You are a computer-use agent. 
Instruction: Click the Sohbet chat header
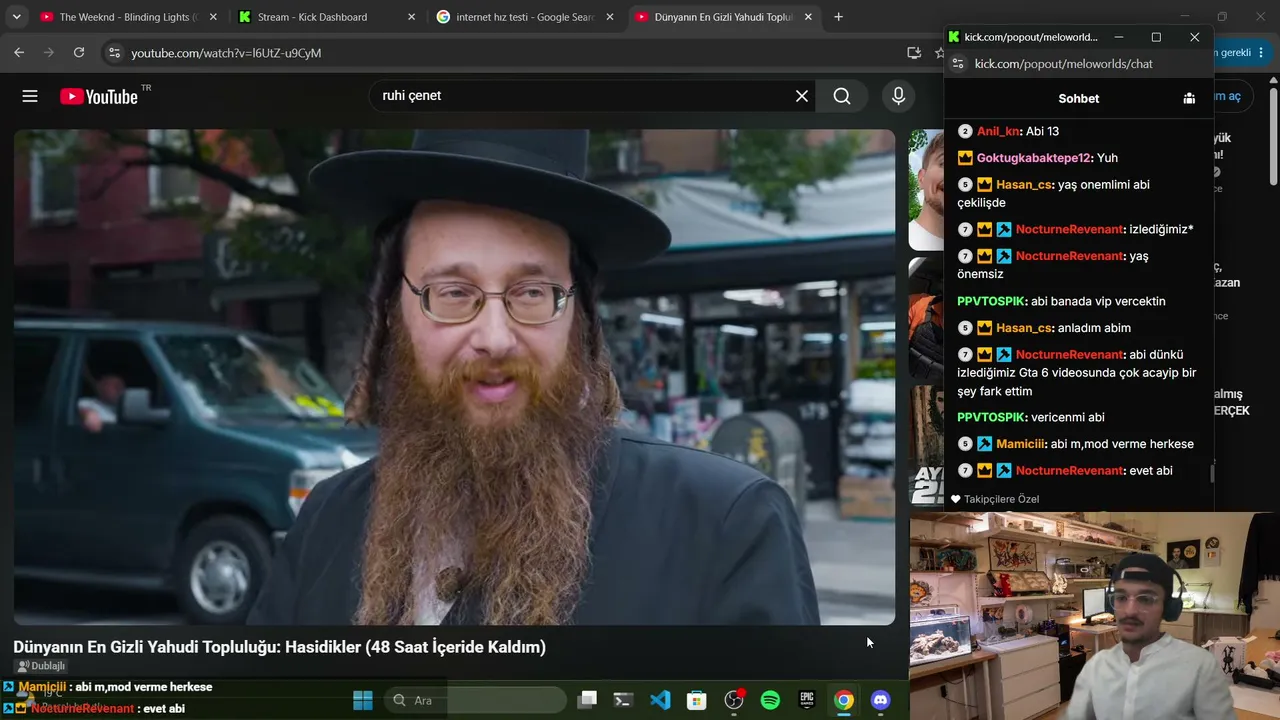[1078, 98]
